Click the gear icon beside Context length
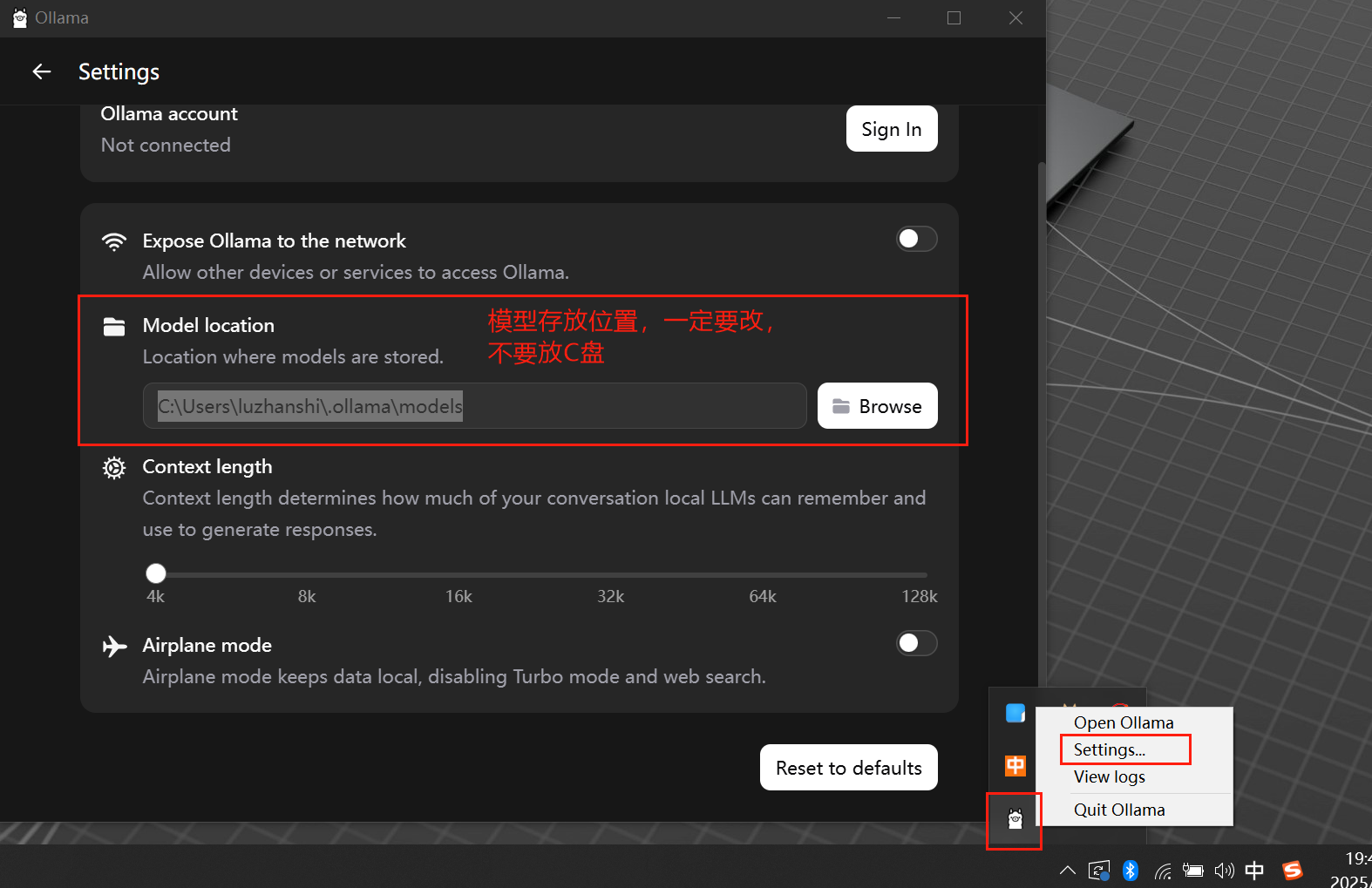 [x=114, y=468]
